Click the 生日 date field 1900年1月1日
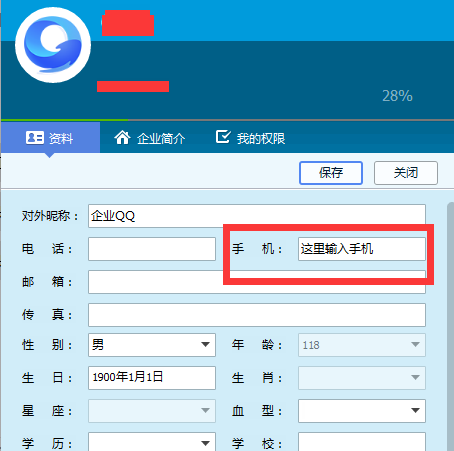This screenshot has height=451, width=454. point(152,378)
